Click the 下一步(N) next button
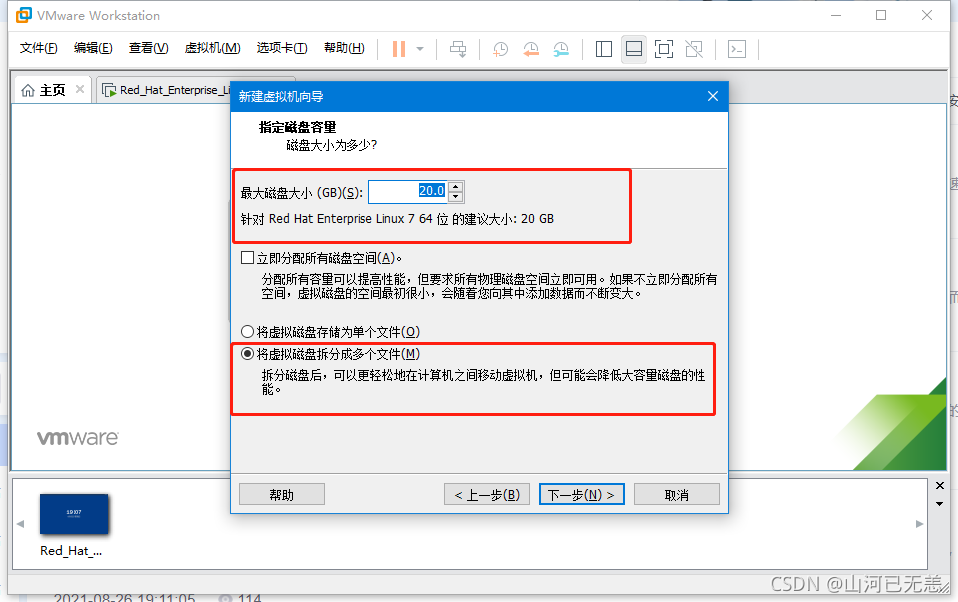958x602 pixels. click(x=582, y=494)
